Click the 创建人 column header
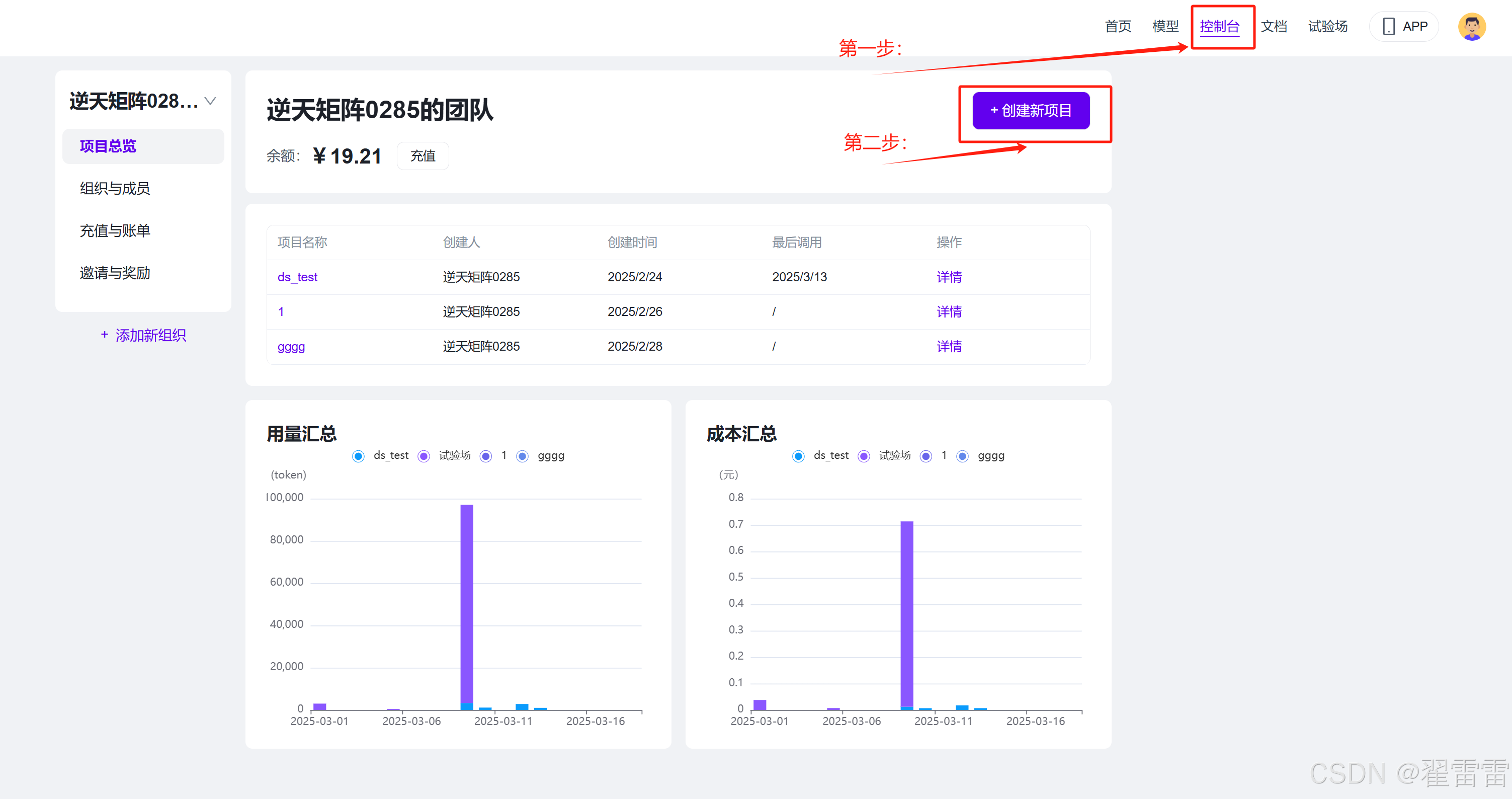 (461, 243)
